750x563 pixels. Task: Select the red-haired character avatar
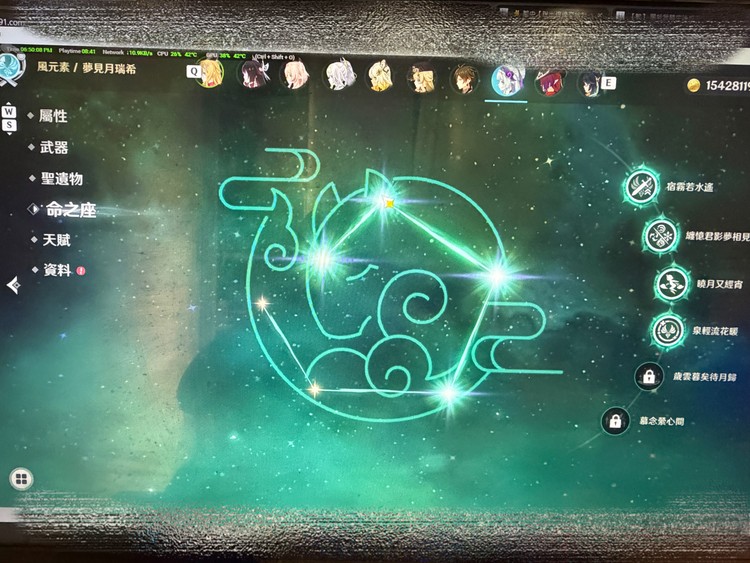point(550,82)
